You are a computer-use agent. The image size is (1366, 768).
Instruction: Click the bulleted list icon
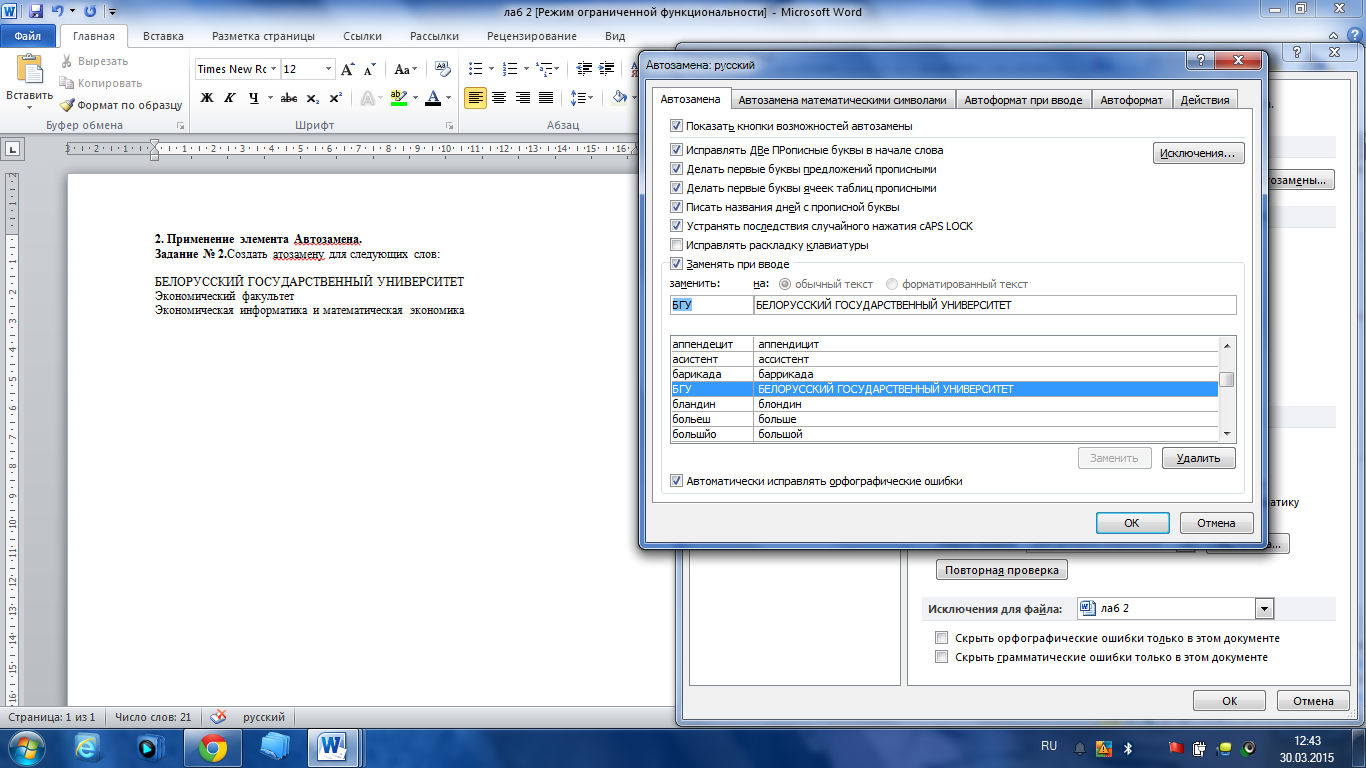[475, 69]
